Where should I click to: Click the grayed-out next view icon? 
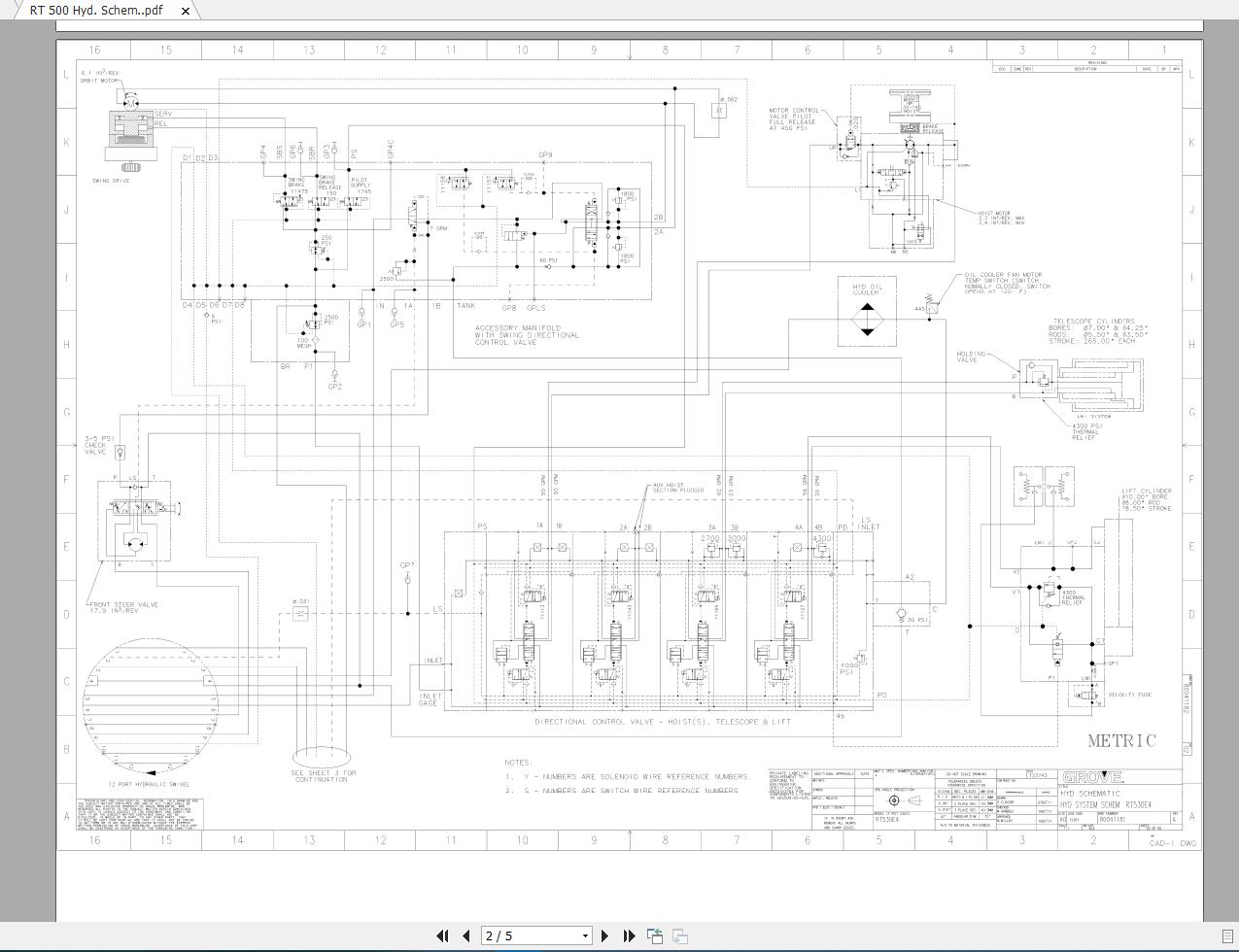coord(680,935)
